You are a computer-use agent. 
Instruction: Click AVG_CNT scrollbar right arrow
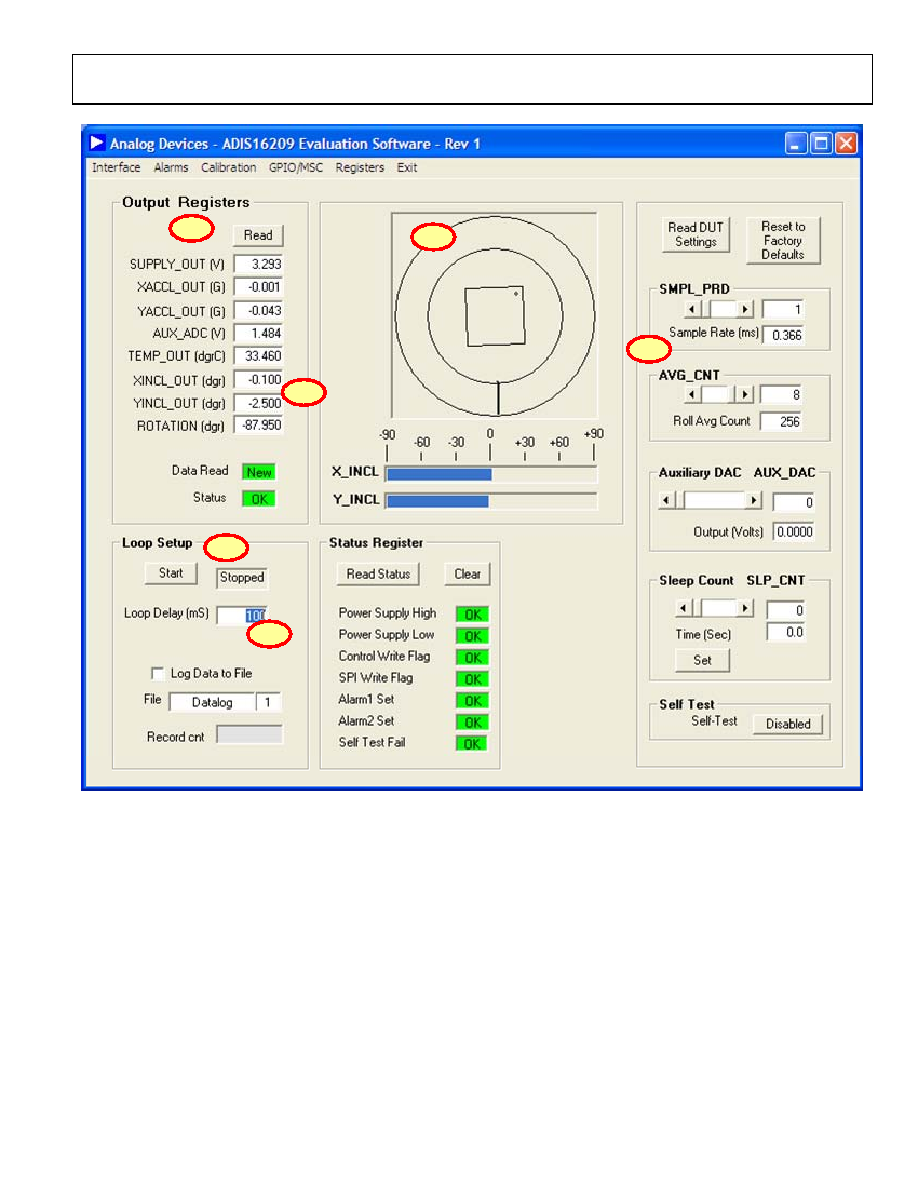(x=745, y=395)
